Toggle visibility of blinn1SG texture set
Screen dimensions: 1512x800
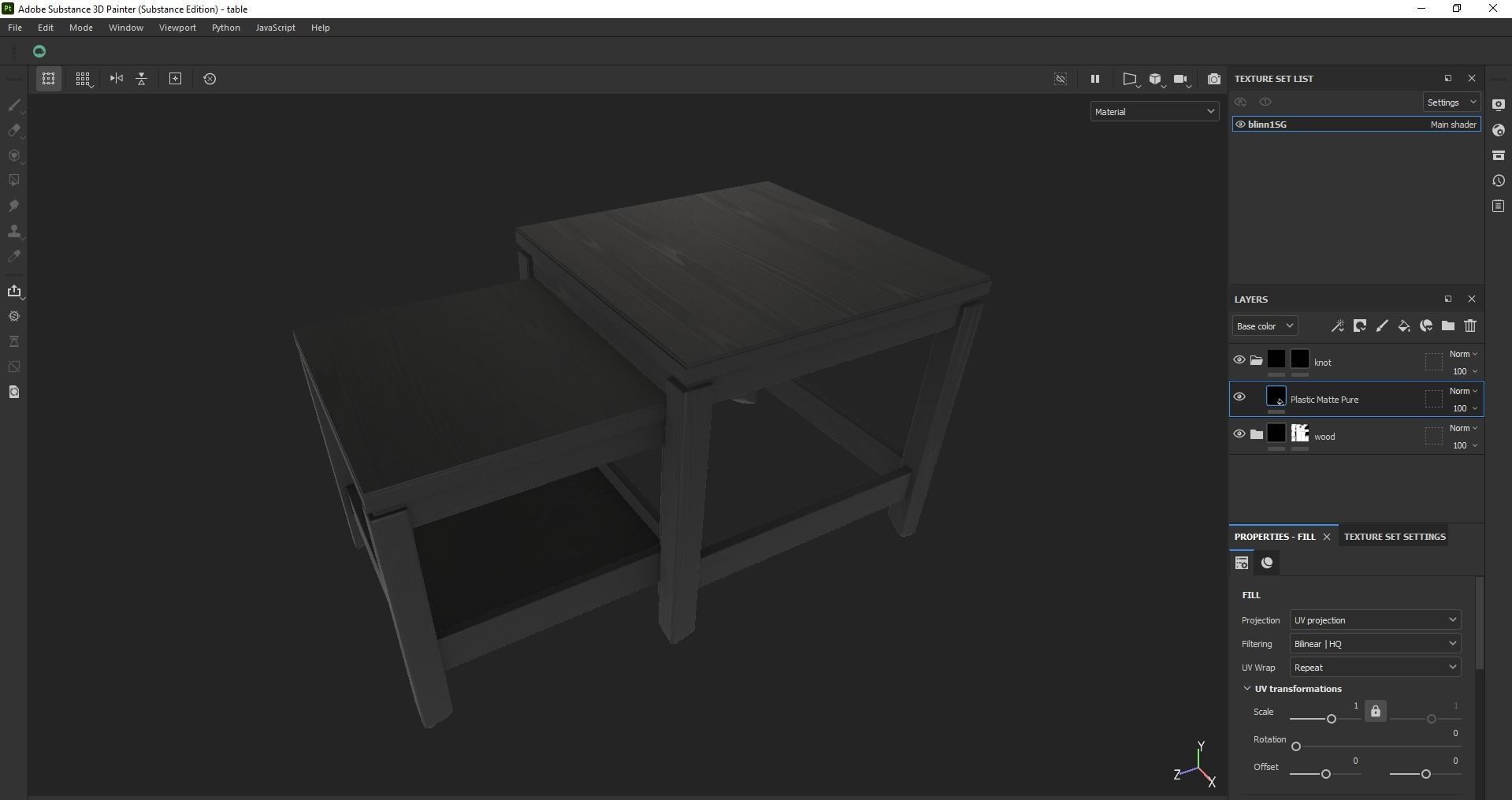tap(1240, 125)
